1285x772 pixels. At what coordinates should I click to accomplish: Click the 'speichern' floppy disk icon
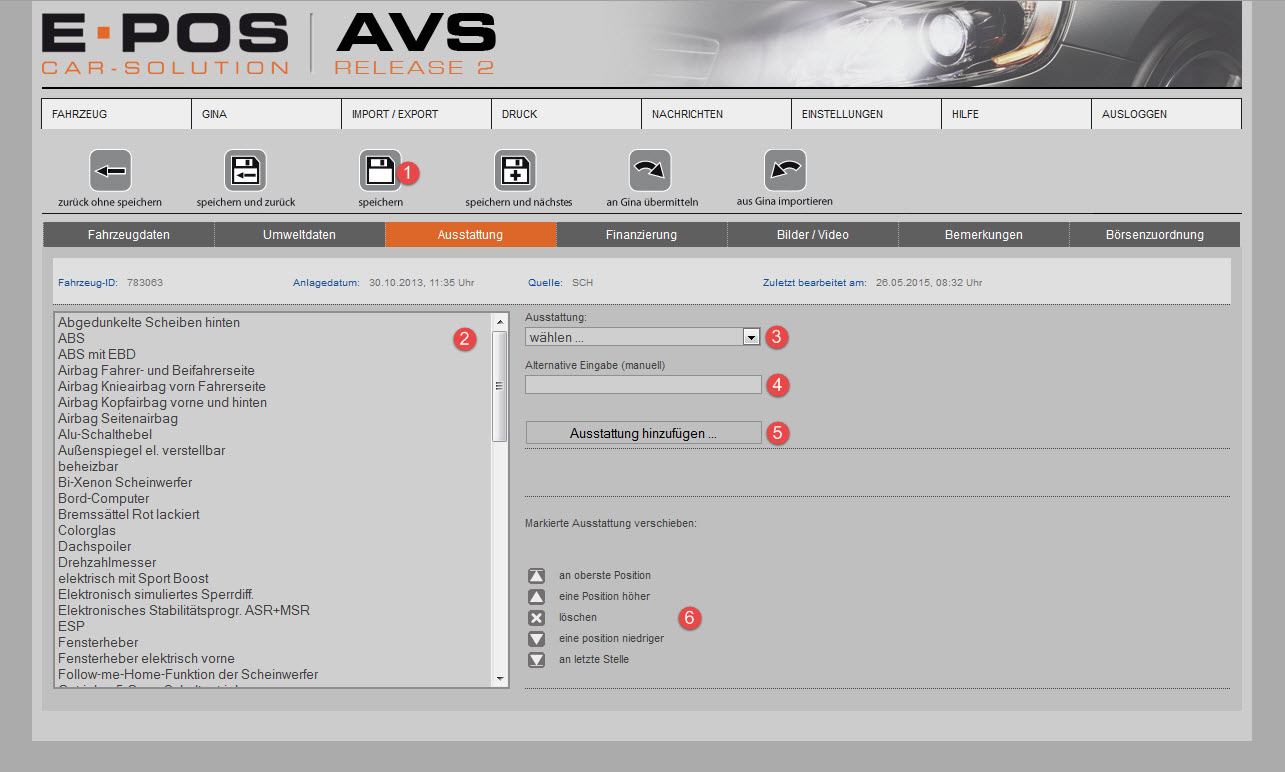pyautogui.click(x=380, y=170)
